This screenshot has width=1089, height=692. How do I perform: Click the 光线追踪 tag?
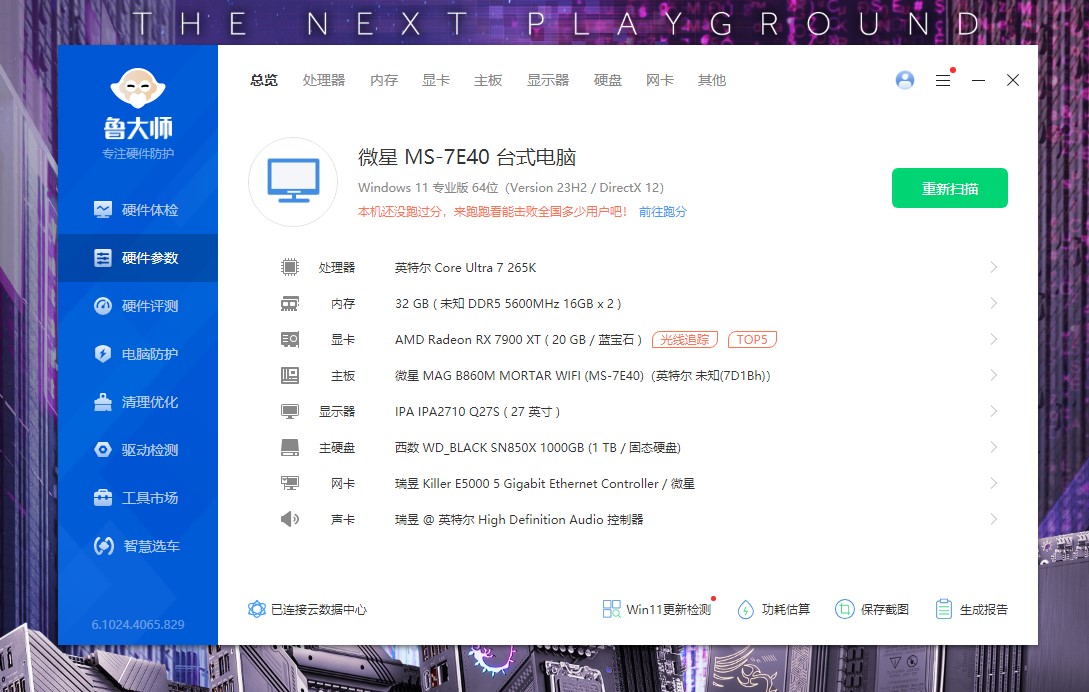pos(685,339)
